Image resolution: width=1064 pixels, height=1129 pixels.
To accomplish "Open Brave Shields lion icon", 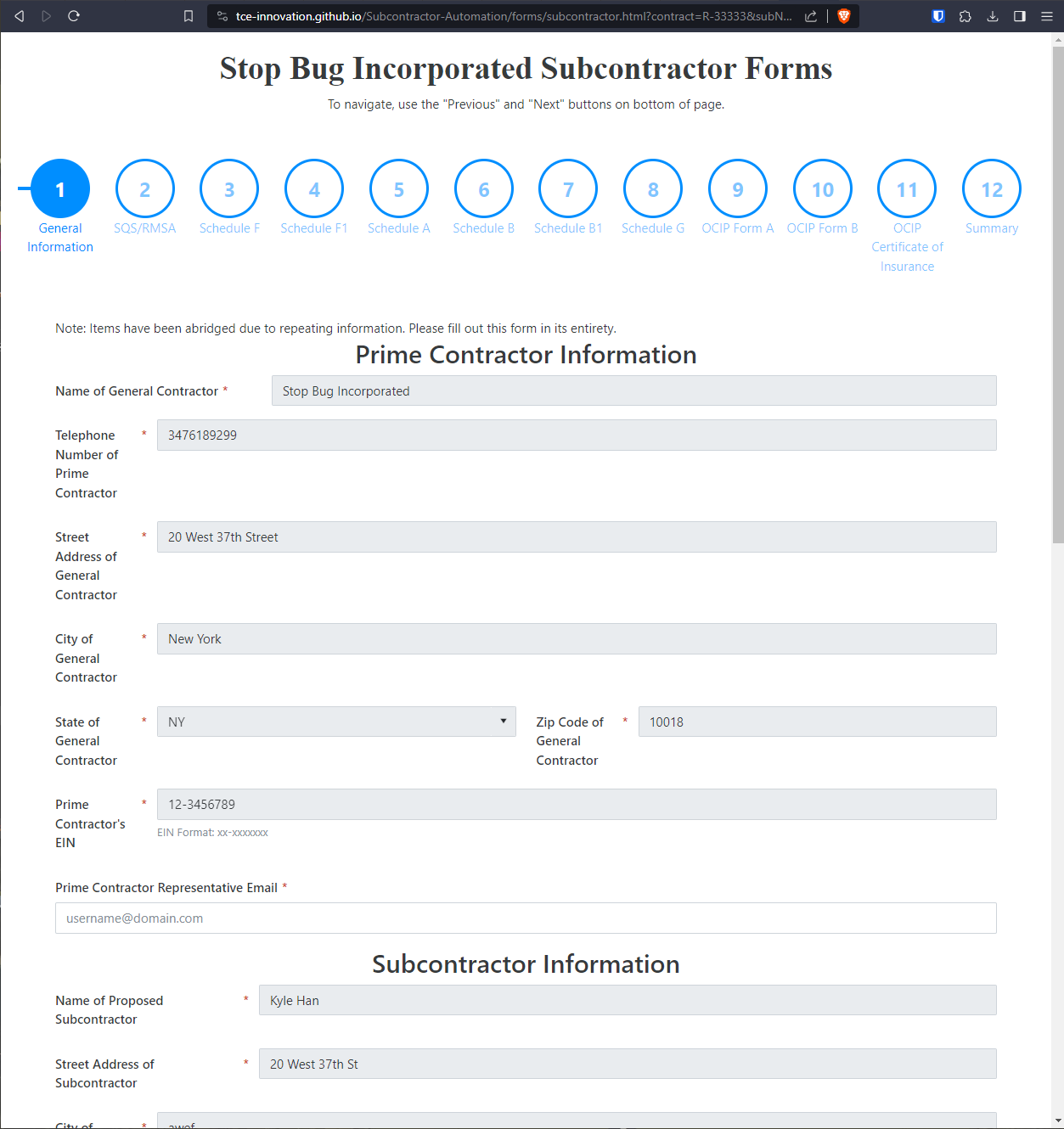I will (844, 16).
